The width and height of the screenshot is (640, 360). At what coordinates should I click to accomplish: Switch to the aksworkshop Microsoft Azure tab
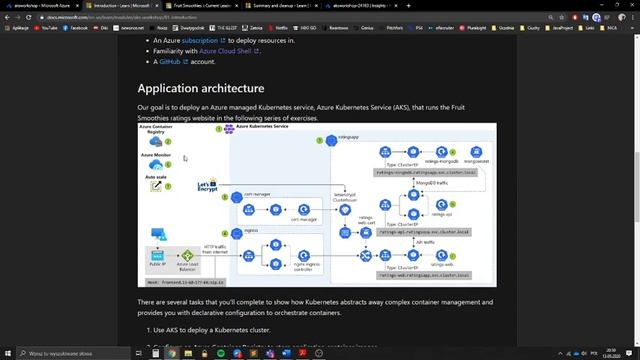coord(41,6)
